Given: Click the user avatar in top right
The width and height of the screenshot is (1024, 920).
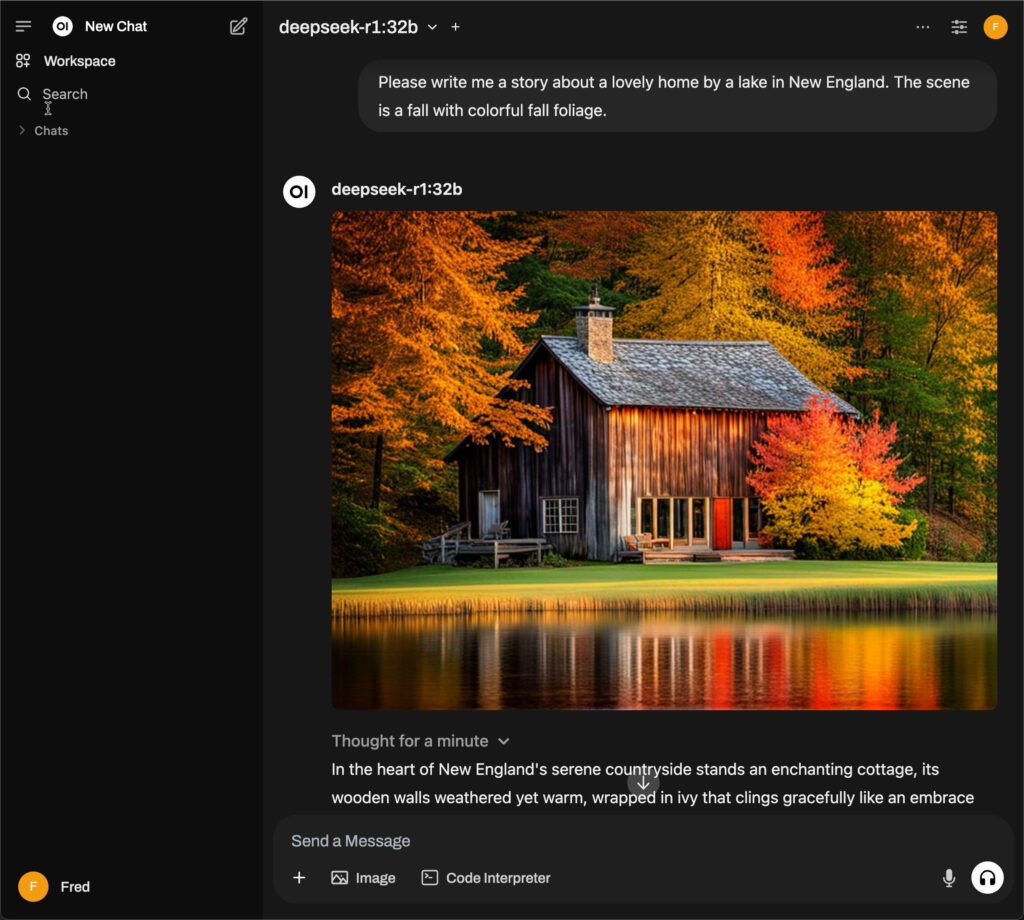Looking at the screenshot, I should point(995,27).
